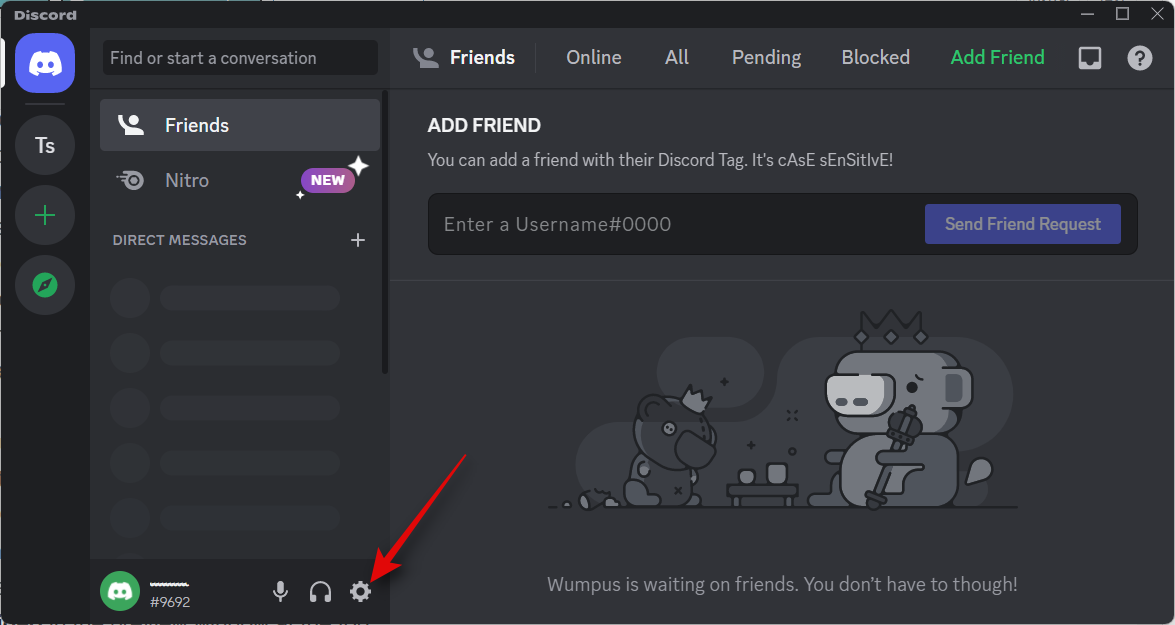Open Nitro from the sidebar

tap(187, 181)
